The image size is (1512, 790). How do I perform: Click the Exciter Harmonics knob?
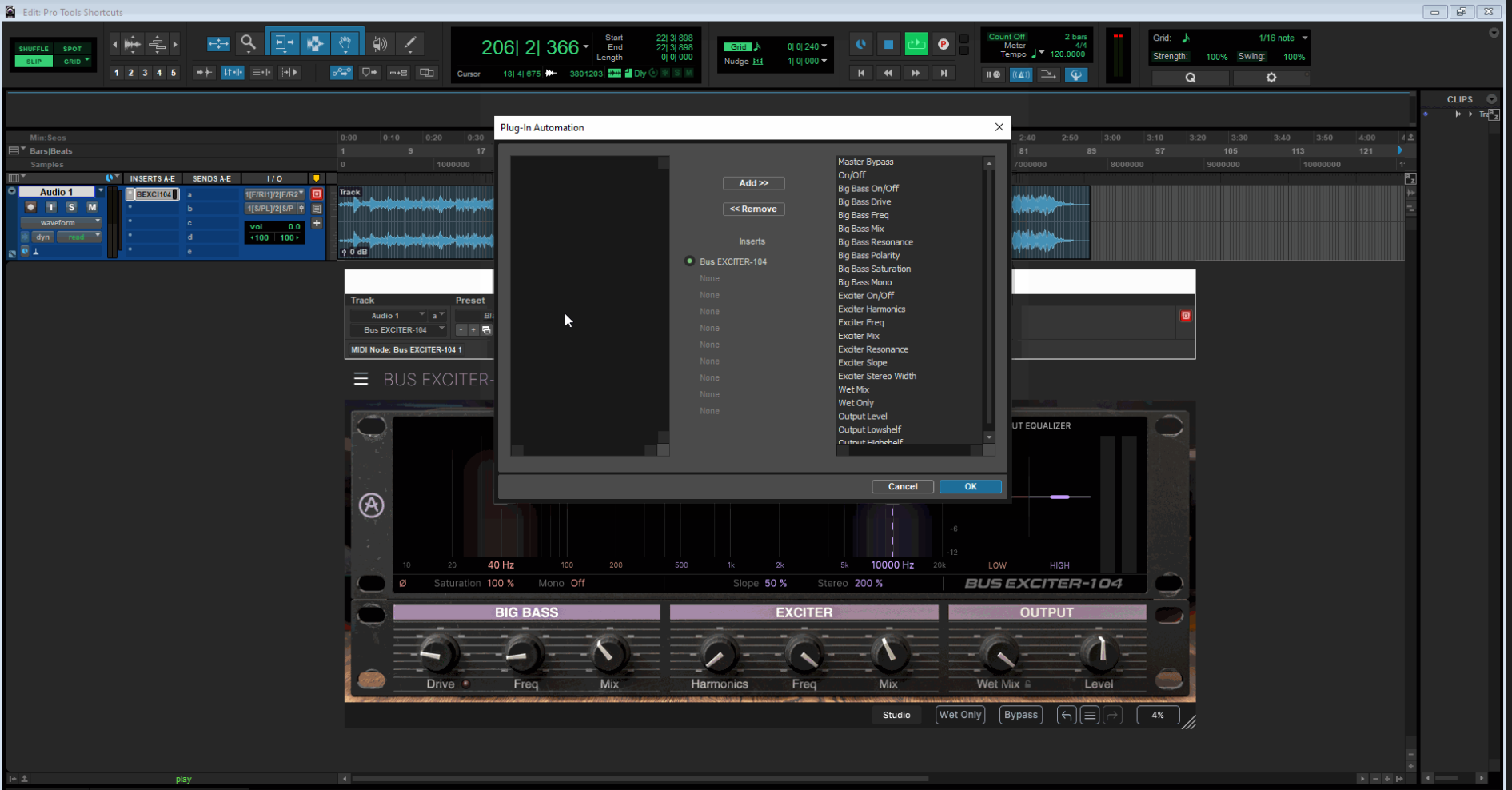pyautogui.click(x=718, y=654)
